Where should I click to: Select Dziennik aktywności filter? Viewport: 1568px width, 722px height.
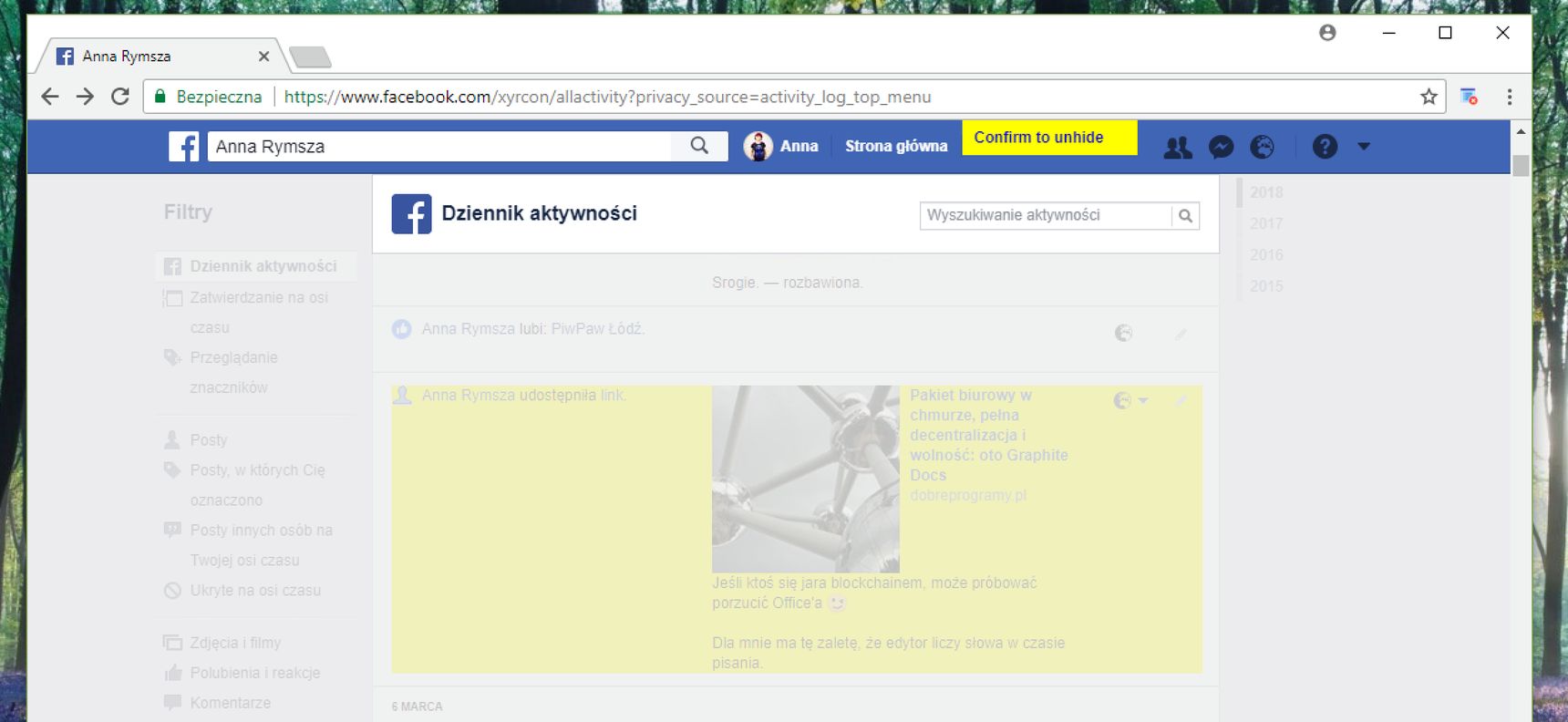(x=255, y=266)
